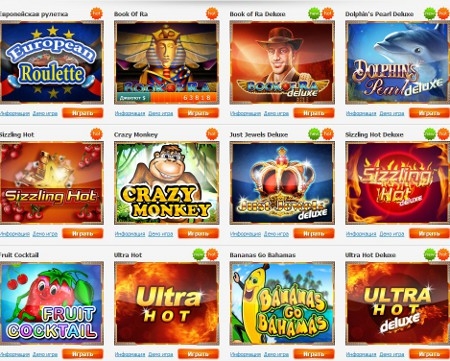Viewport: 450px width, 361px height.
Task: Click the Играть button under Fruit Cocktail
Action: 83,354
